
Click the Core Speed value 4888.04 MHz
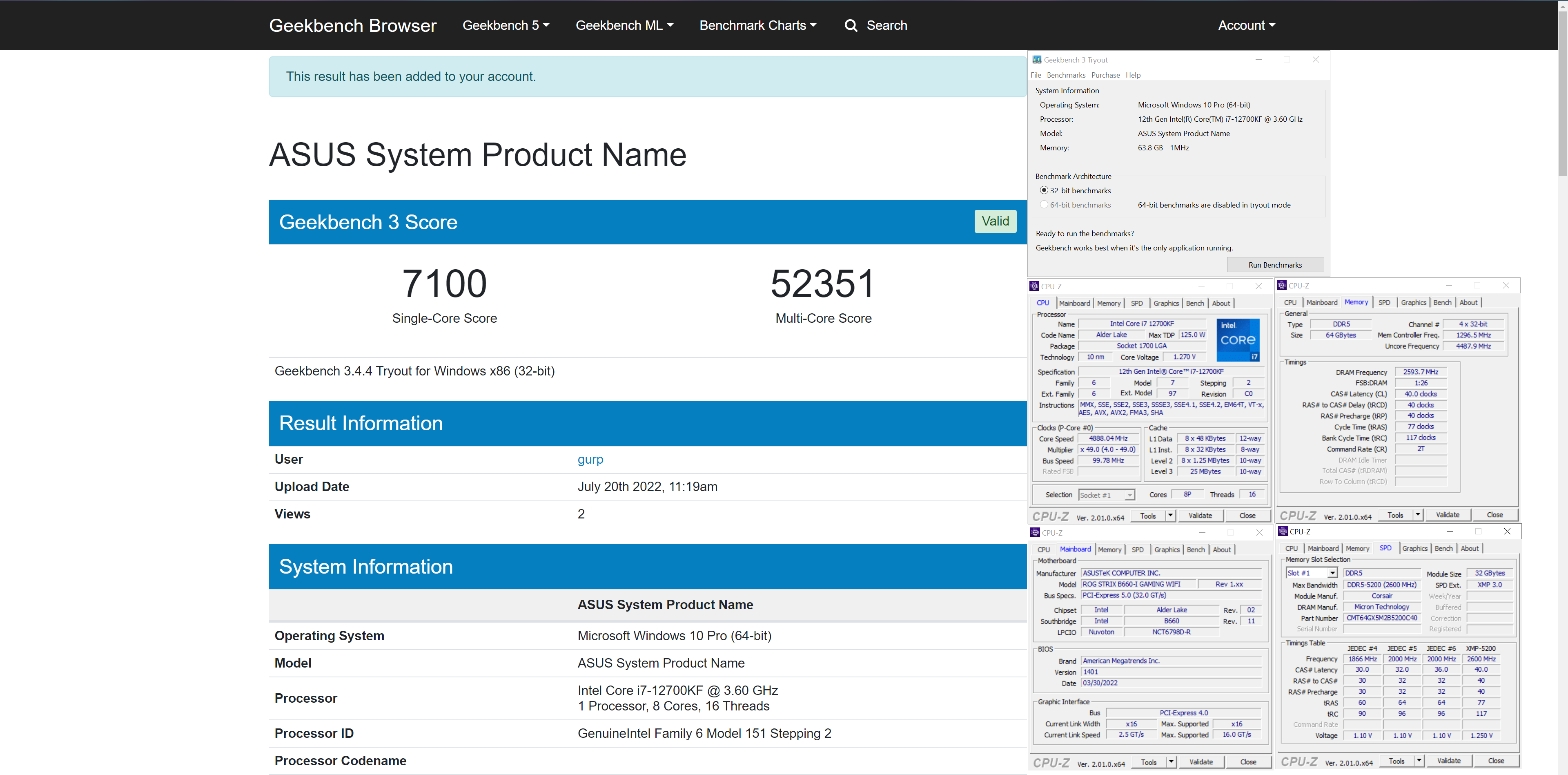[1108, 439]
